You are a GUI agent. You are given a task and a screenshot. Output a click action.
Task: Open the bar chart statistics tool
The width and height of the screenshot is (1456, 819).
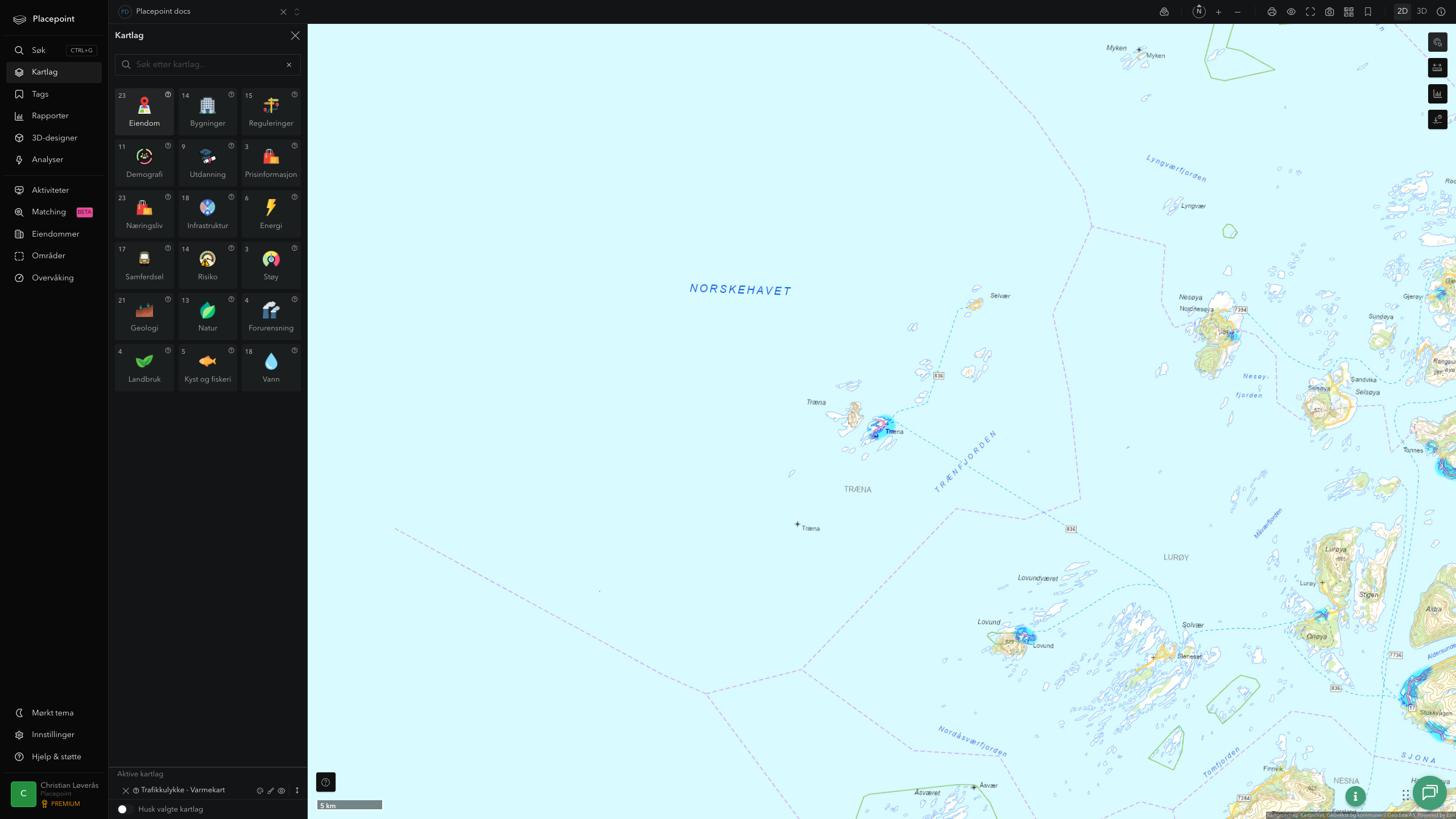[x=1437, y=94]
